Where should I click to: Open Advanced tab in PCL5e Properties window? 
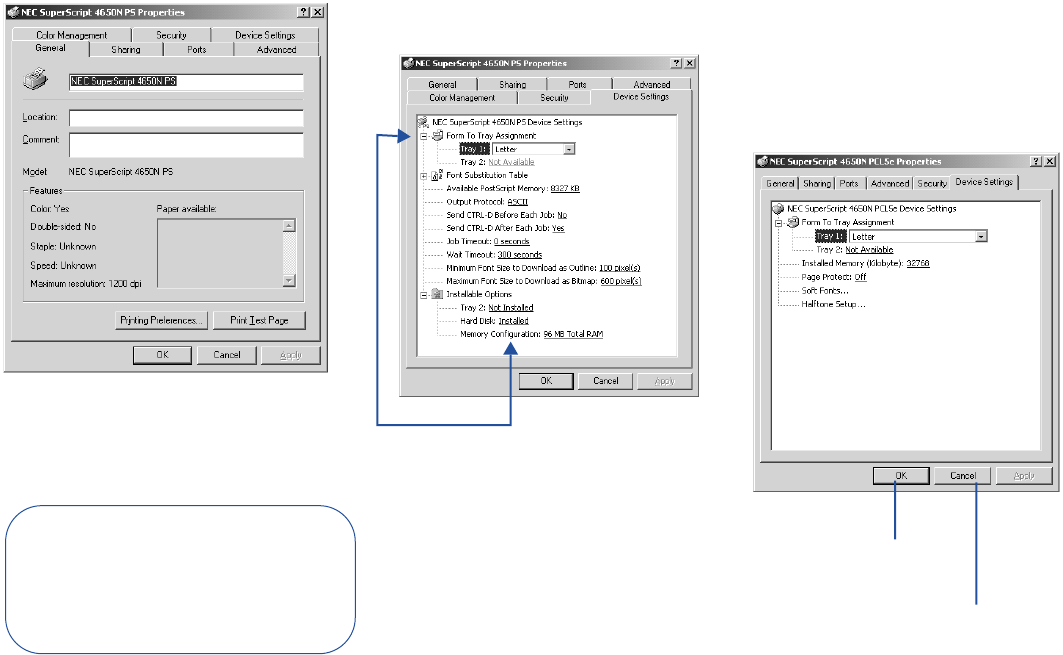tap(890, 184)
